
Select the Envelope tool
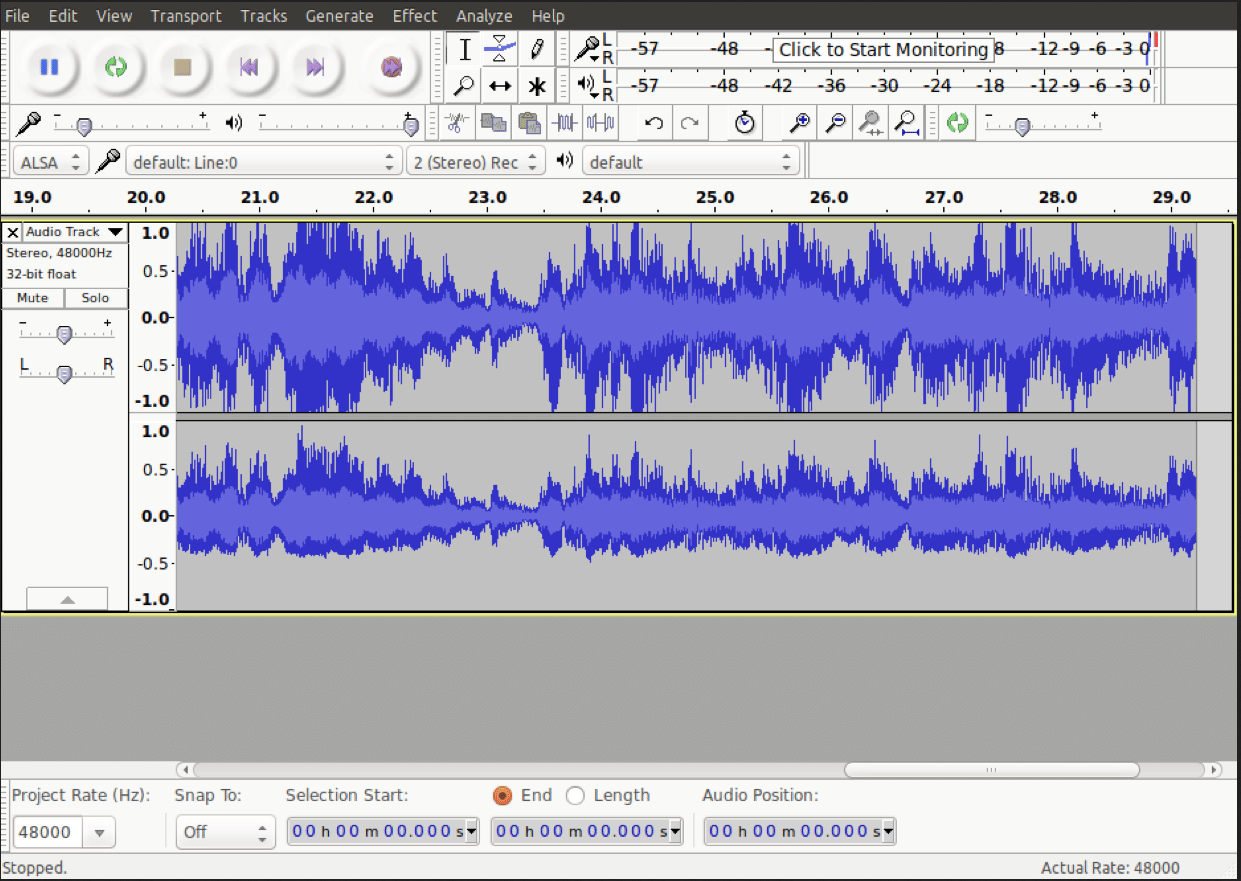click(499, 49)
